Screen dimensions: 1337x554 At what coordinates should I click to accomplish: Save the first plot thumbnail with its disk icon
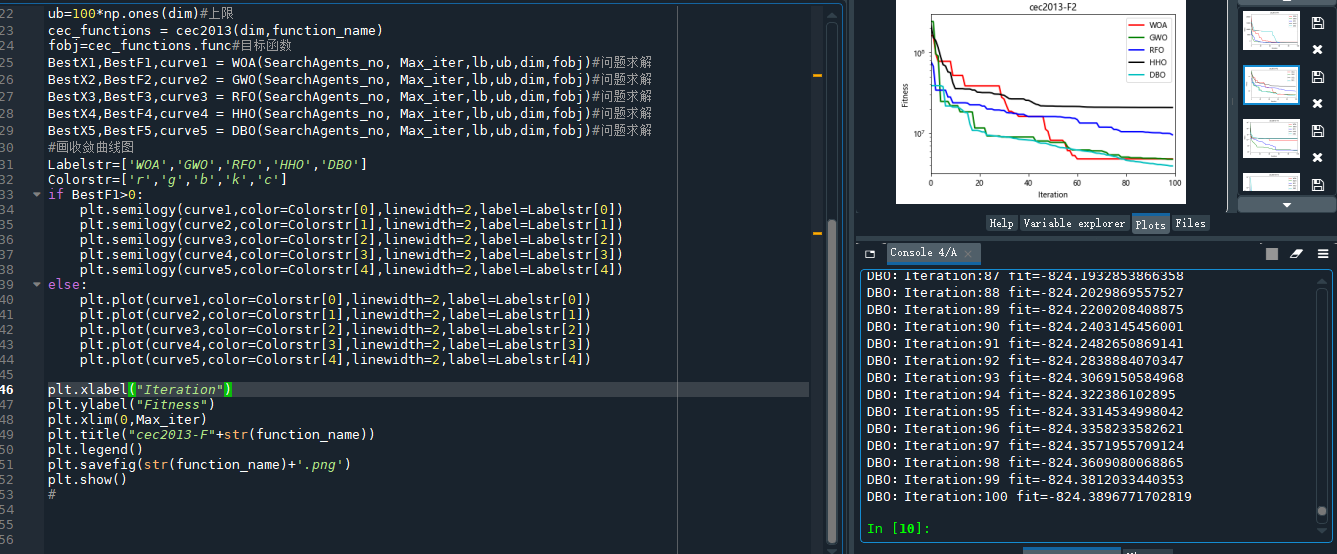pyautogui.click(x=1317, y=23)
